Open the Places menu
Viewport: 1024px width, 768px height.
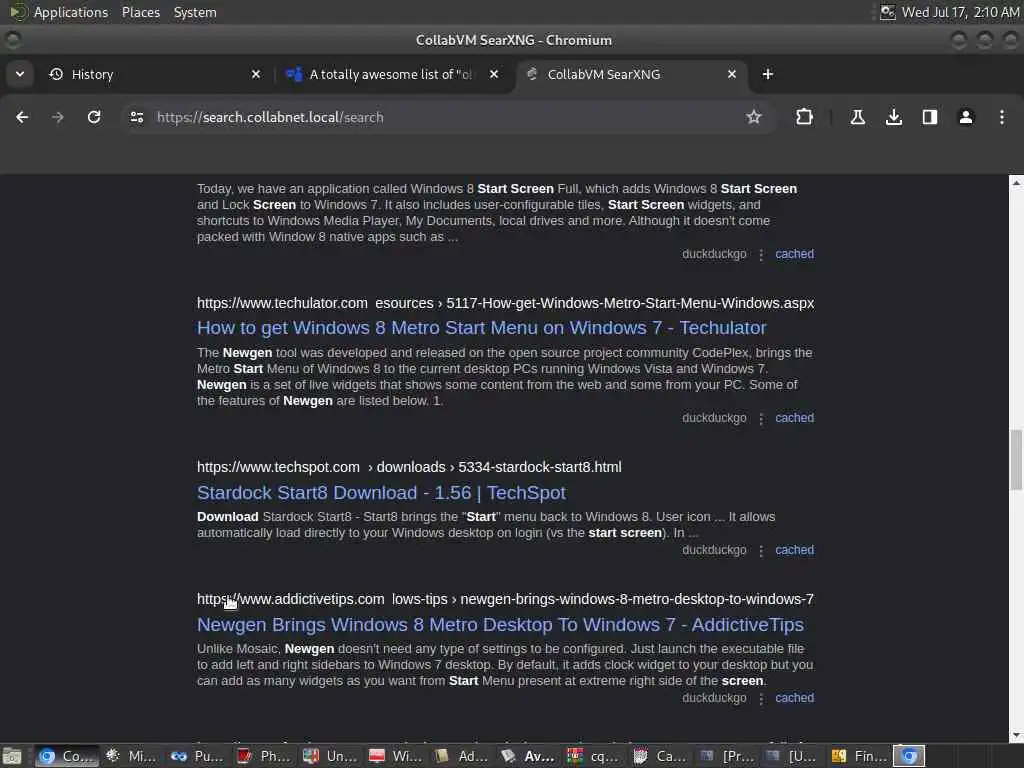click(x=140, y=12)
